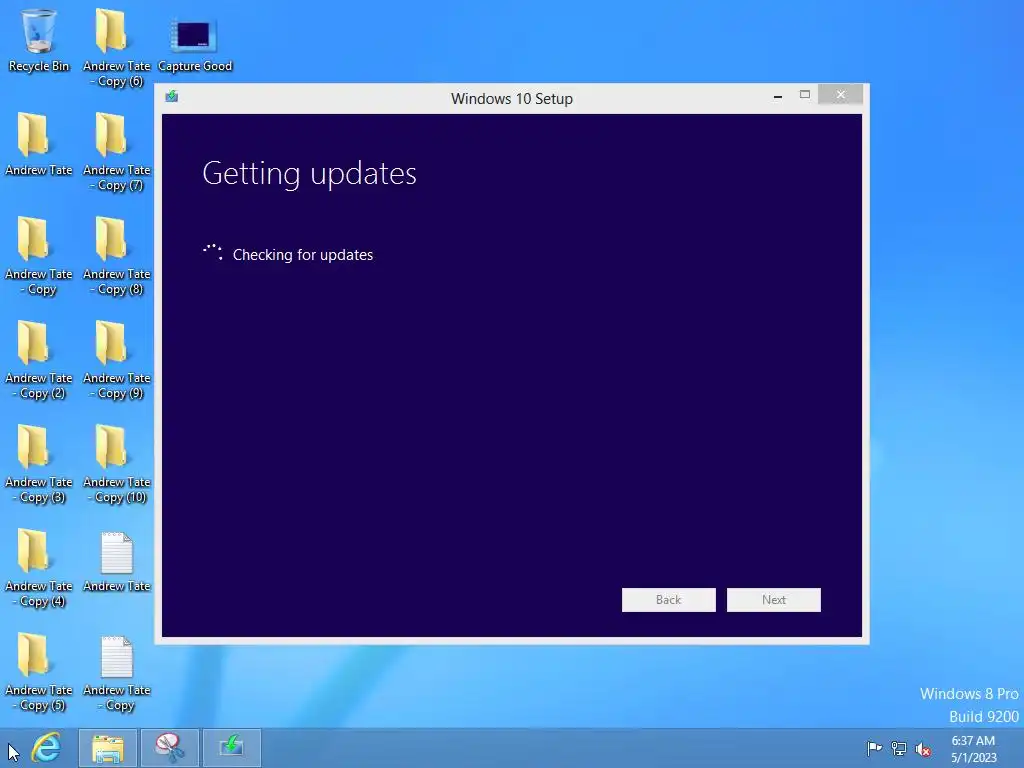Image resolution: width=1024 pixels, height=768 pixels.
Task: Select the Andrew Tate - Copy (9) folder
Action: [116, 360]
